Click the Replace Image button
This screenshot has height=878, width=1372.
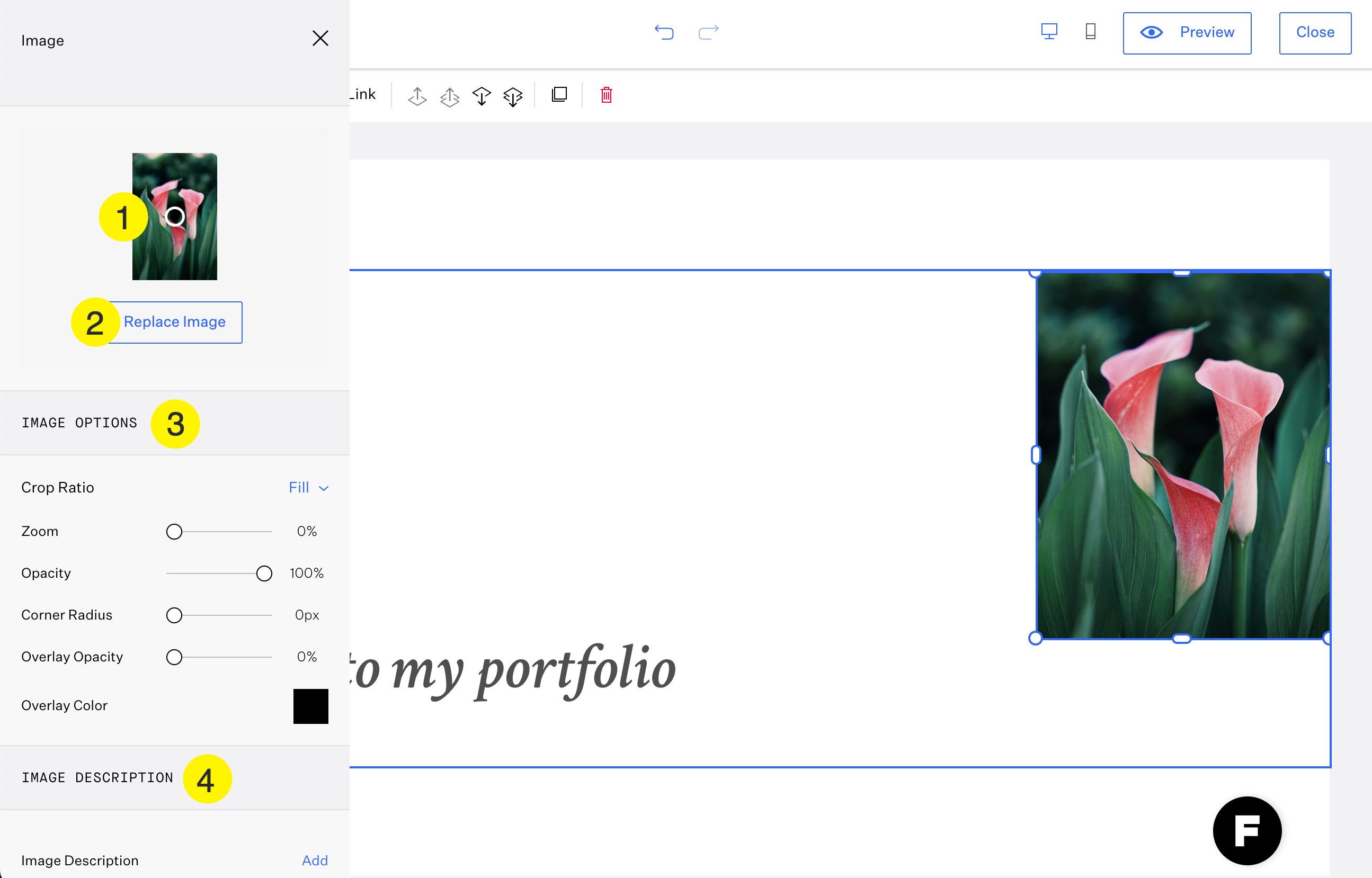pos(174,322)
